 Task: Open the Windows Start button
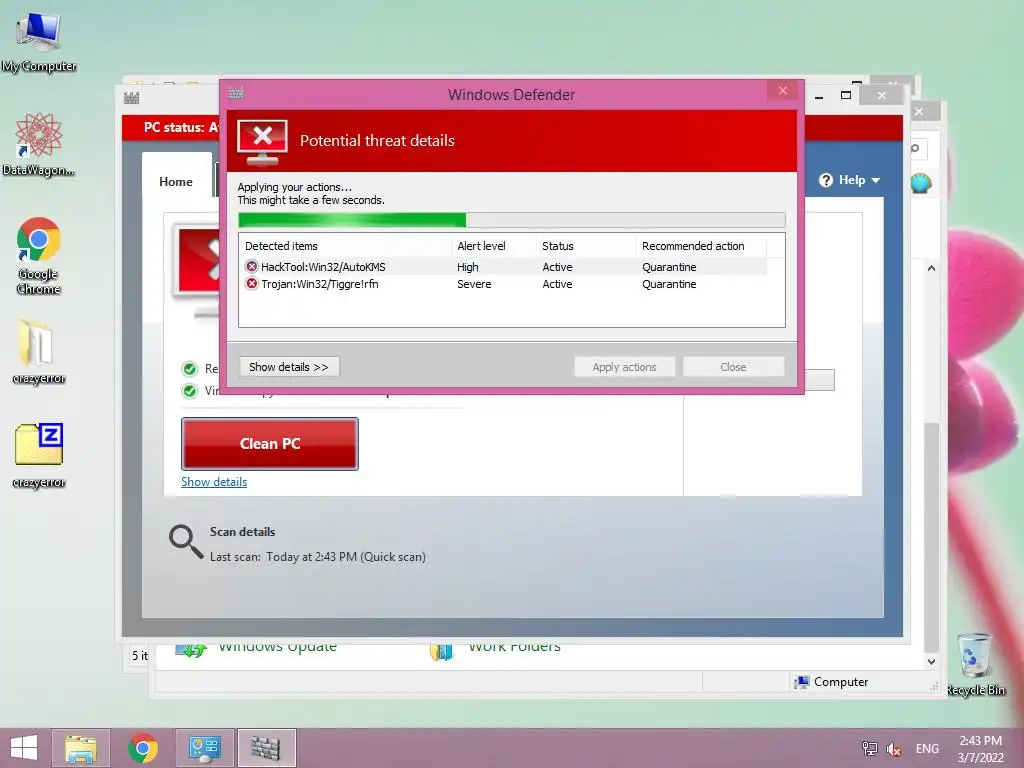point(24,748)
